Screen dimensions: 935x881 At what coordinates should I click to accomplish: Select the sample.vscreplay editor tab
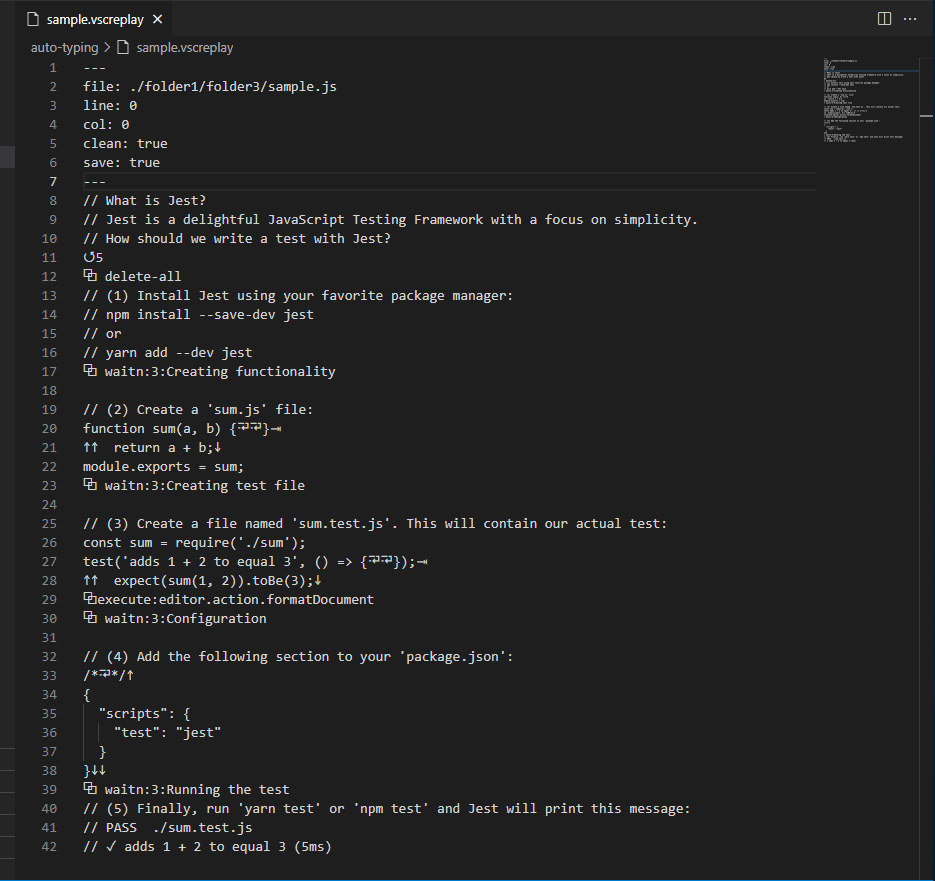95,20
